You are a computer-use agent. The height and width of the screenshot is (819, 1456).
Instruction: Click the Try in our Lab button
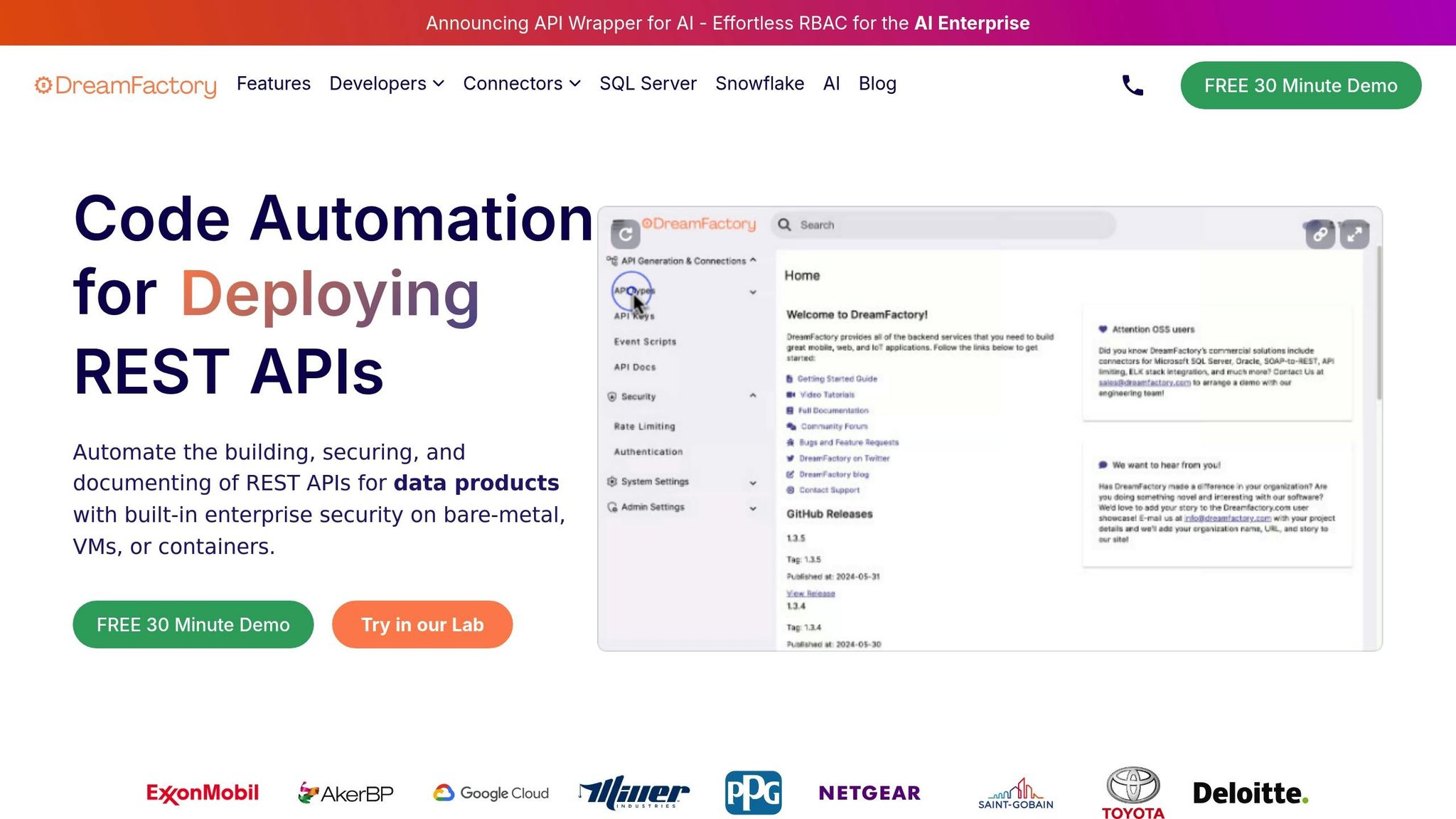click(x=422, y=624)
